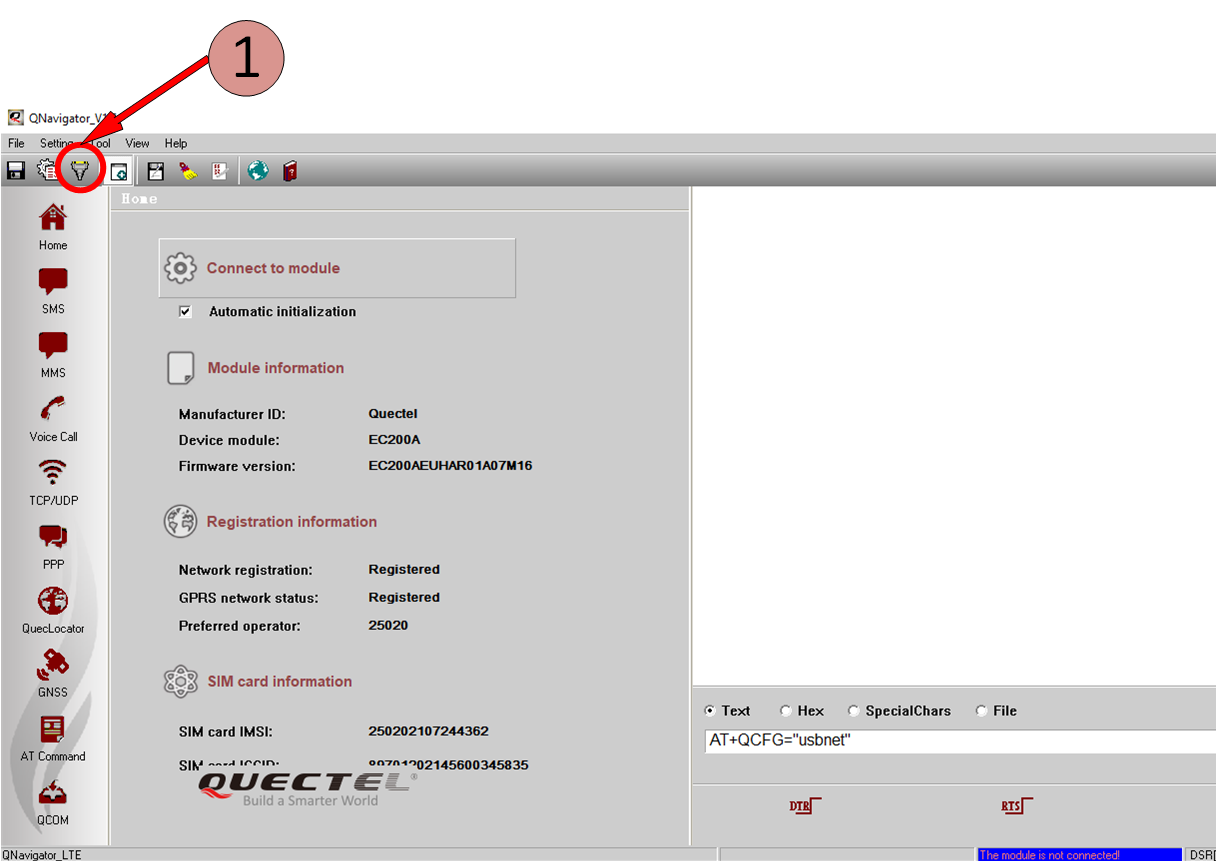Viewport: 1217px width, 862px height.
Task: Open the TCP/UDP section in sidebar
Action: tap(53, 482)
